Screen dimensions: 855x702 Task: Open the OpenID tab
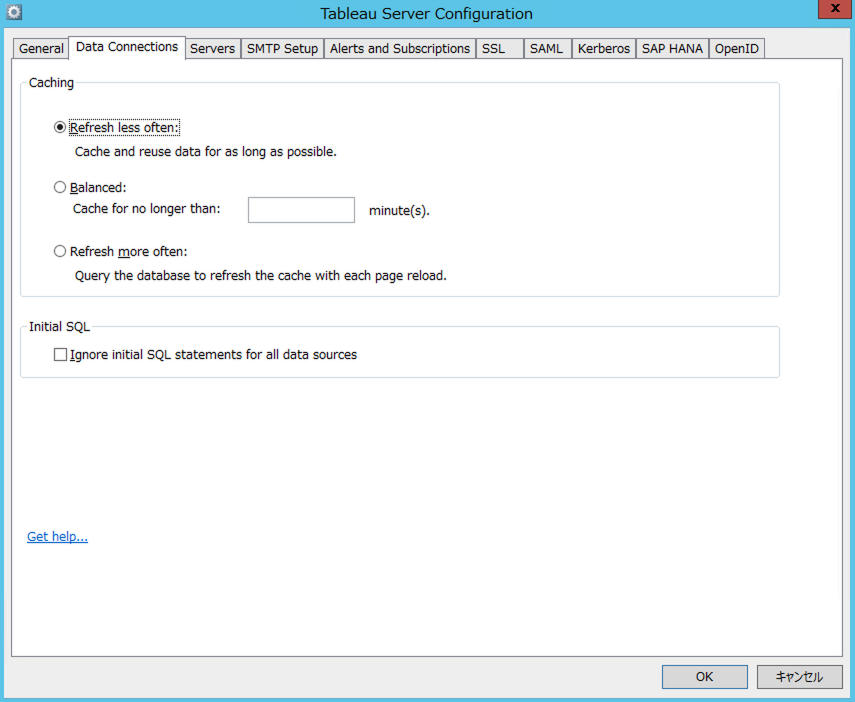point(736,49)
